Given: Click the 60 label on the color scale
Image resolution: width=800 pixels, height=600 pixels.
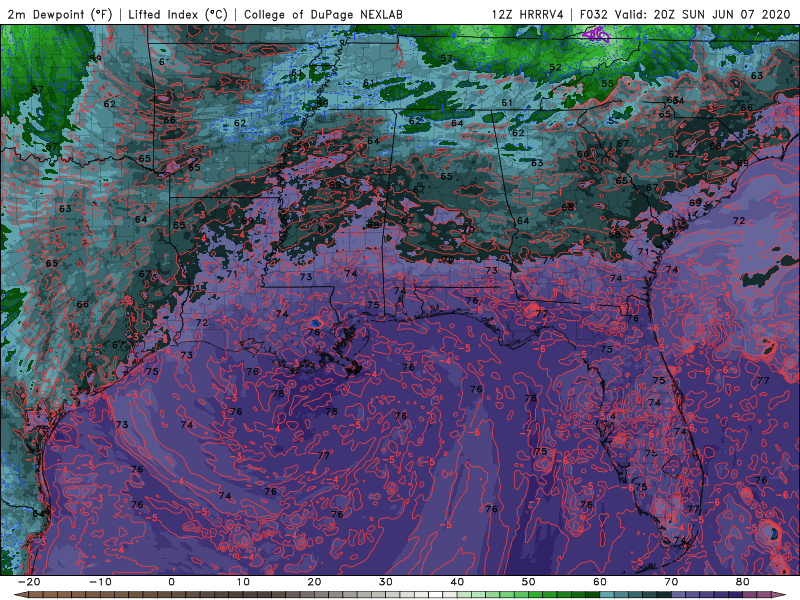Looking at the screenshot, I should (600, 582).
